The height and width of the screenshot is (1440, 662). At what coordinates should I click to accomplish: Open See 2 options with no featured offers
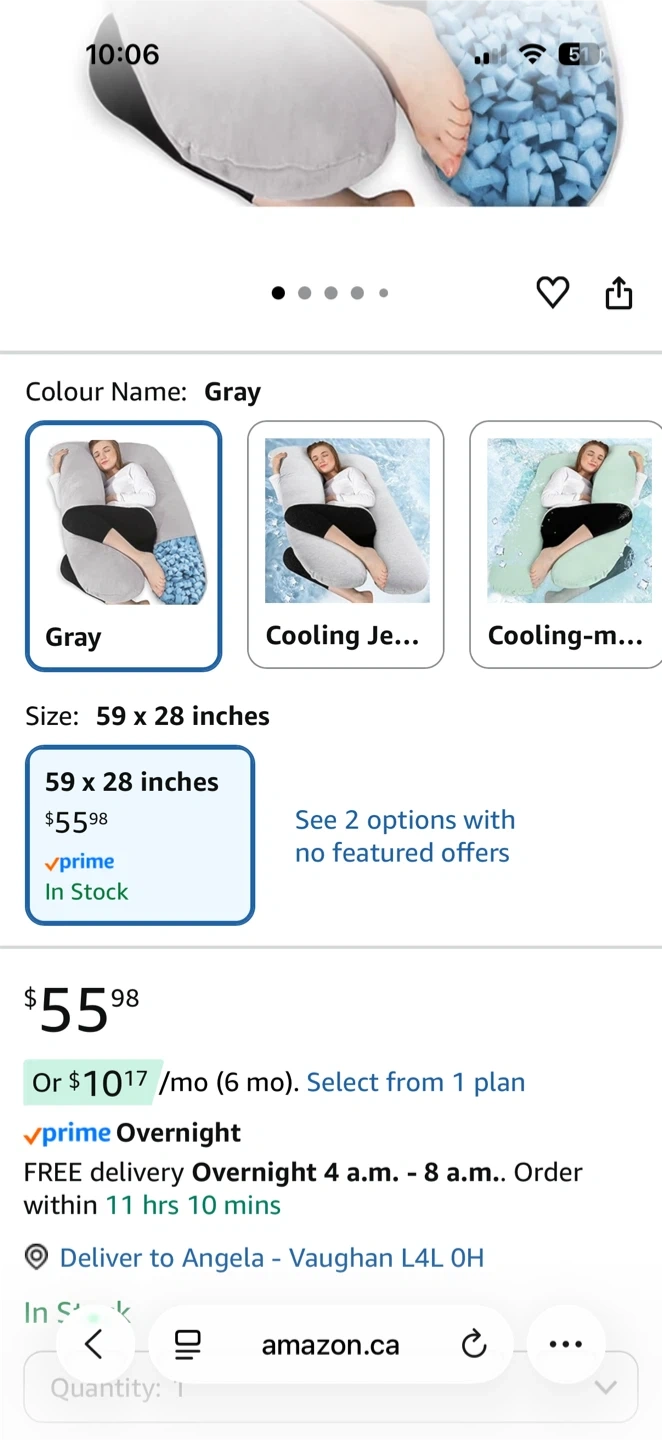coord(404,836)
